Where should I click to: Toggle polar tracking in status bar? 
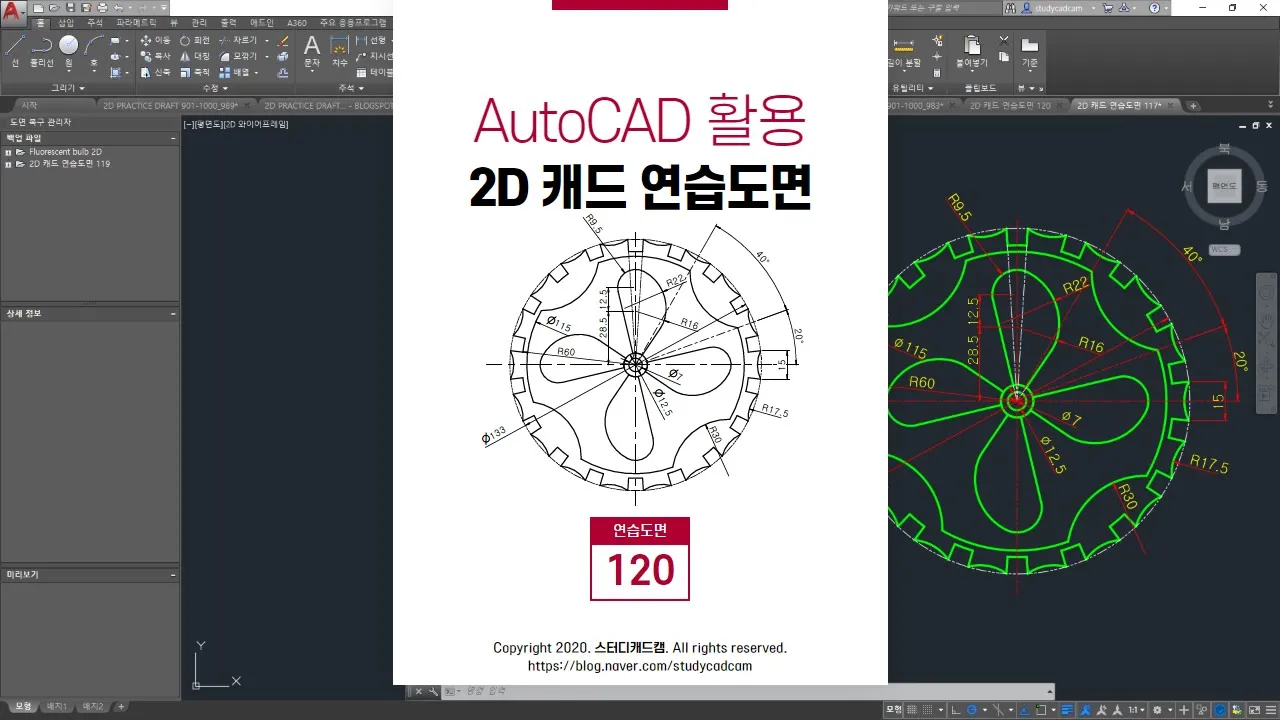pyautogui.click(x=972, y=710)
